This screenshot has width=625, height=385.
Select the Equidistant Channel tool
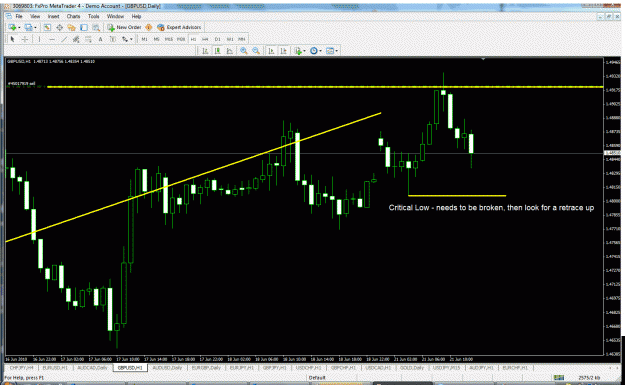(76, 39)
